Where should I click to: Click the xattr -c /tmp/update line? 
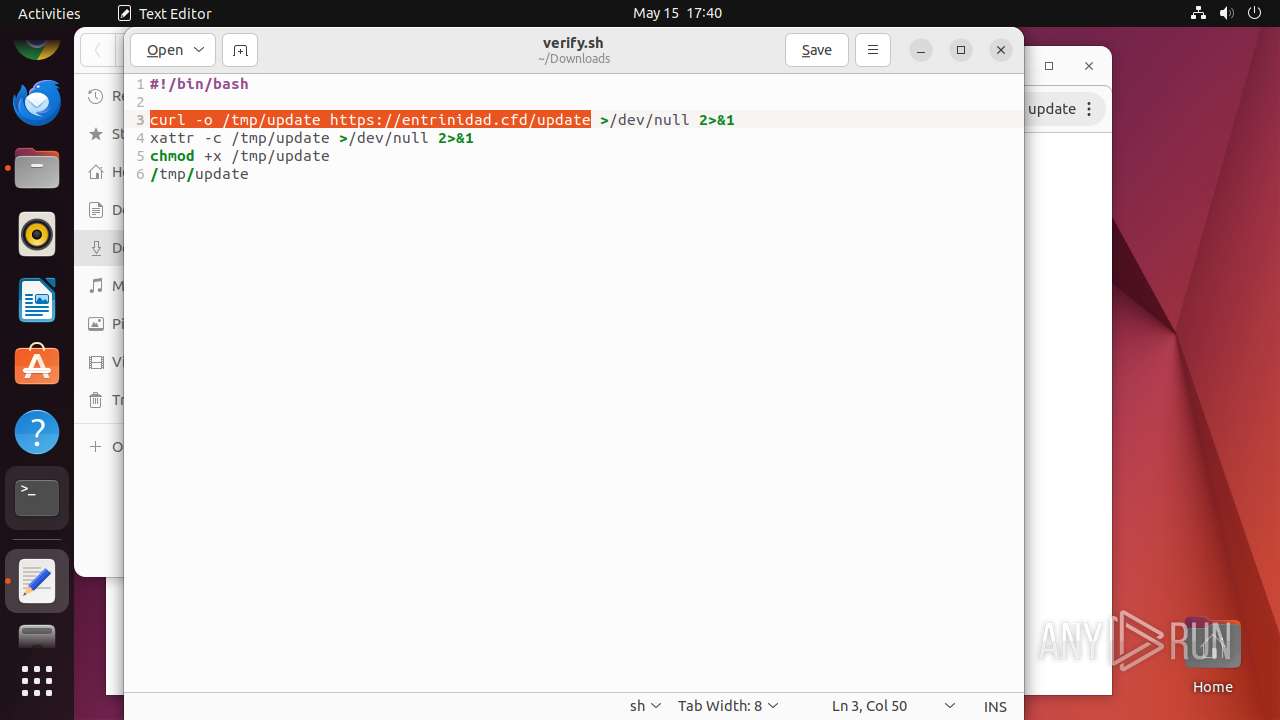click(311, 138)
